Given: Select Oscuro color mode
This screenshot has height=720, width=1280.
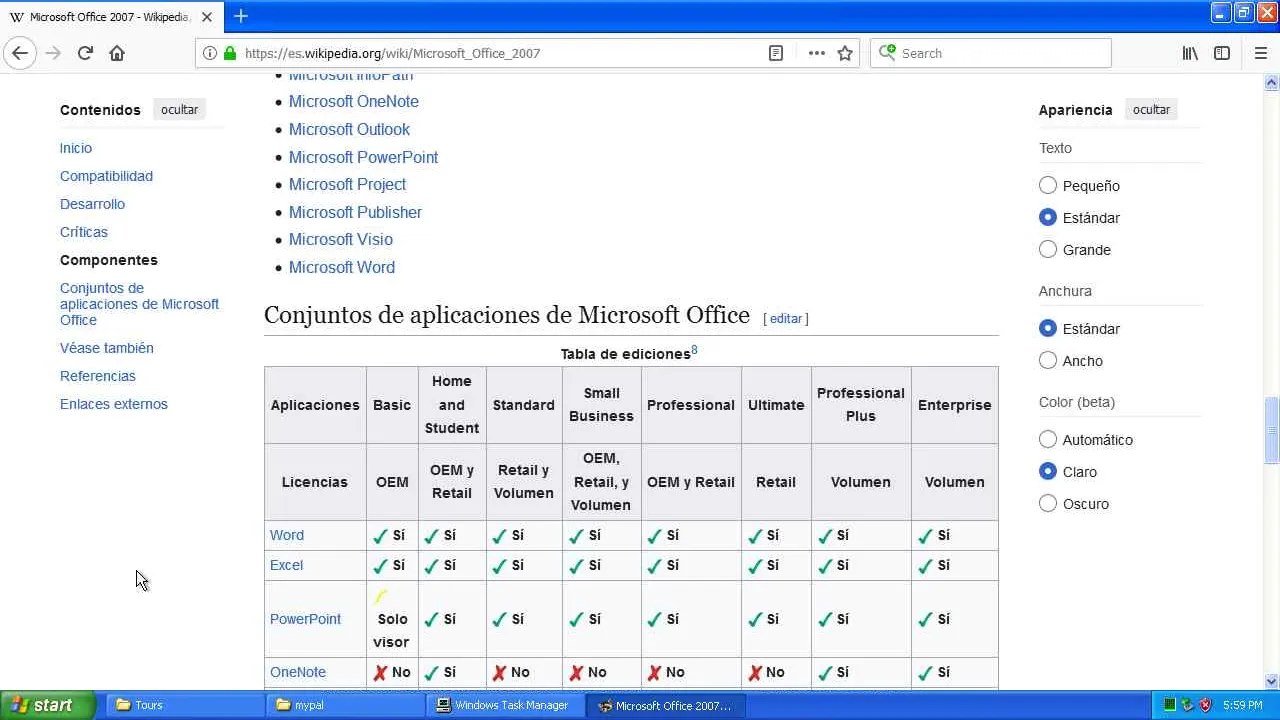Looking at the screenshot, I should click(x=1048, y=503).
